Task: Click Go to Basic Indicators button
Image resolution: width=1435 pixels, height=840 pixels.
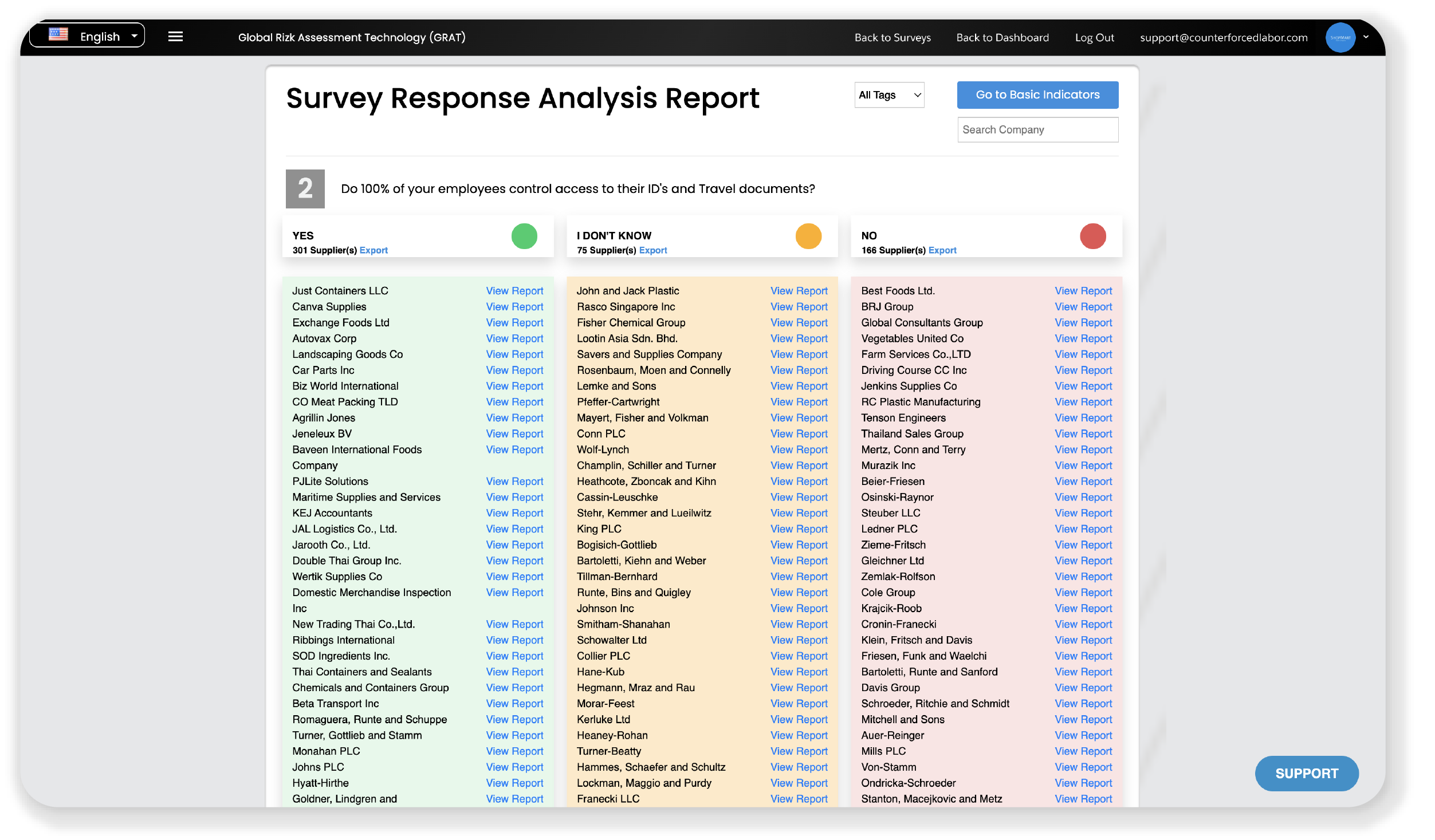Action: (x=1037, y=95)
